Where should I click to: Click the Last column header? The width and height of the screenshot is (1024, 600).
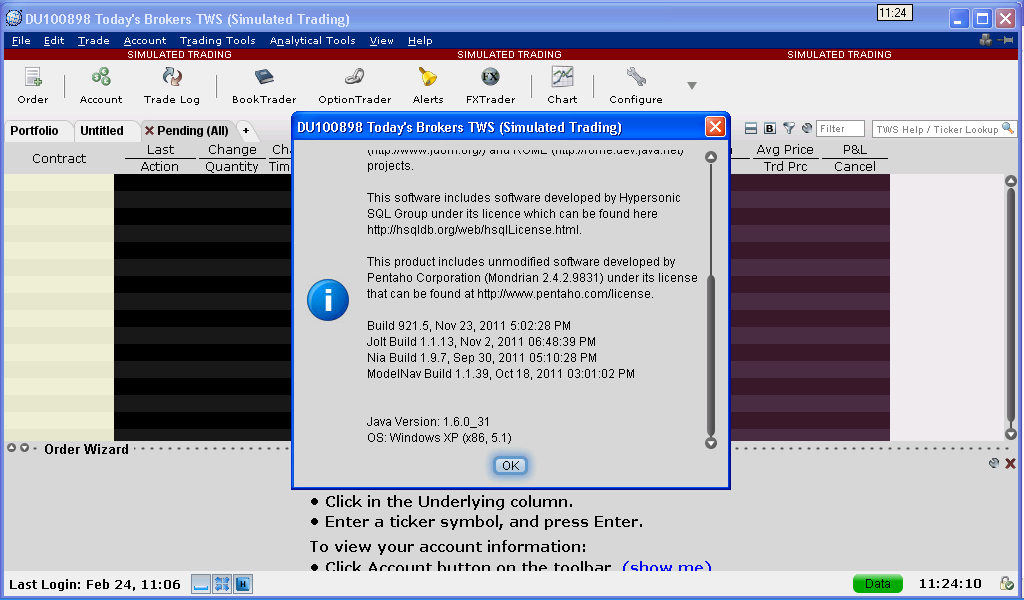[160, 150]
